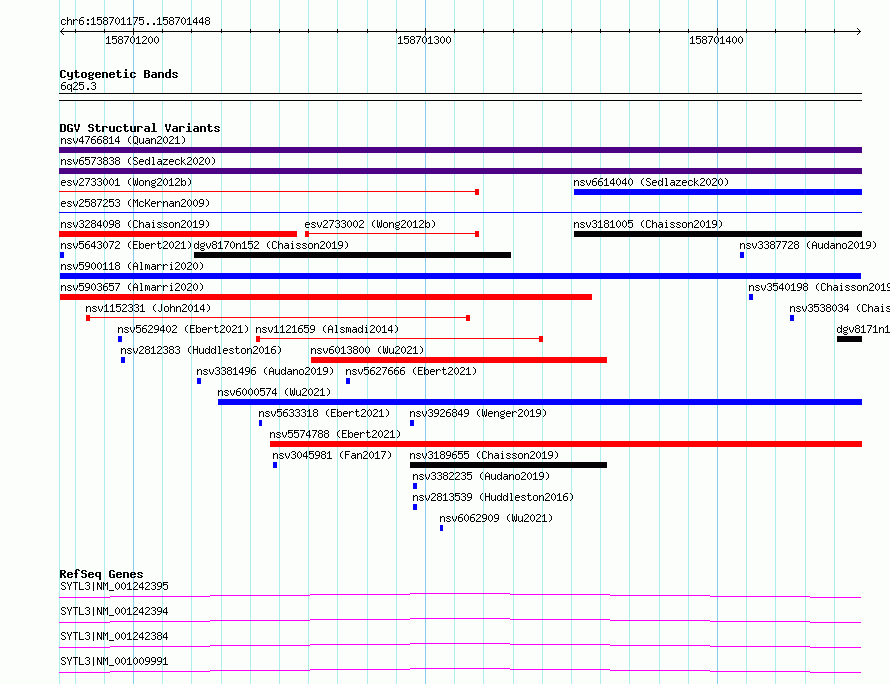Select the nsv6573838 (Sedlazeck2020) variant label

tap(138, 161)
